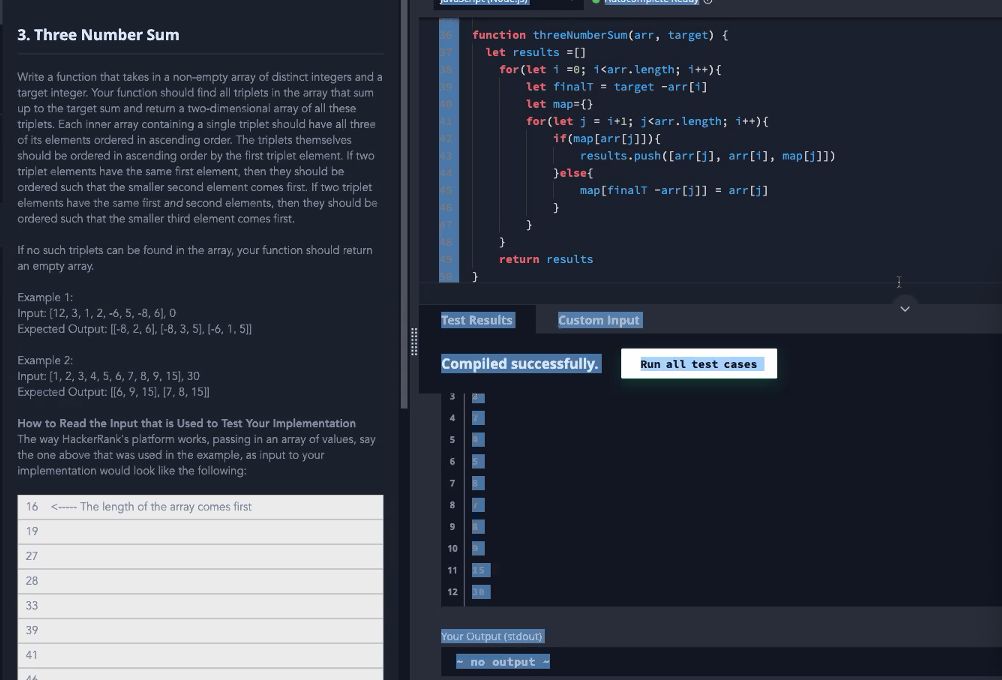Click the inner for loop with 'let j = i+1'

(647, 121)
